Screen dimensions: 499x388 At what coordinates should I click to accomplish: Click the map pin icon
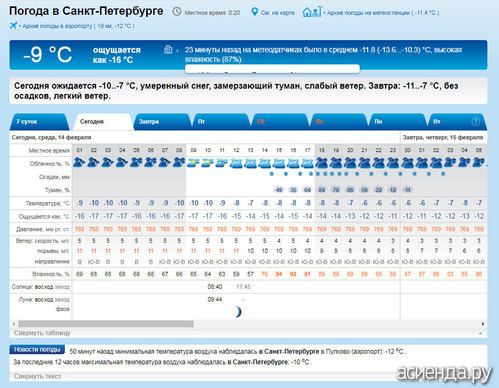[254, 12]
